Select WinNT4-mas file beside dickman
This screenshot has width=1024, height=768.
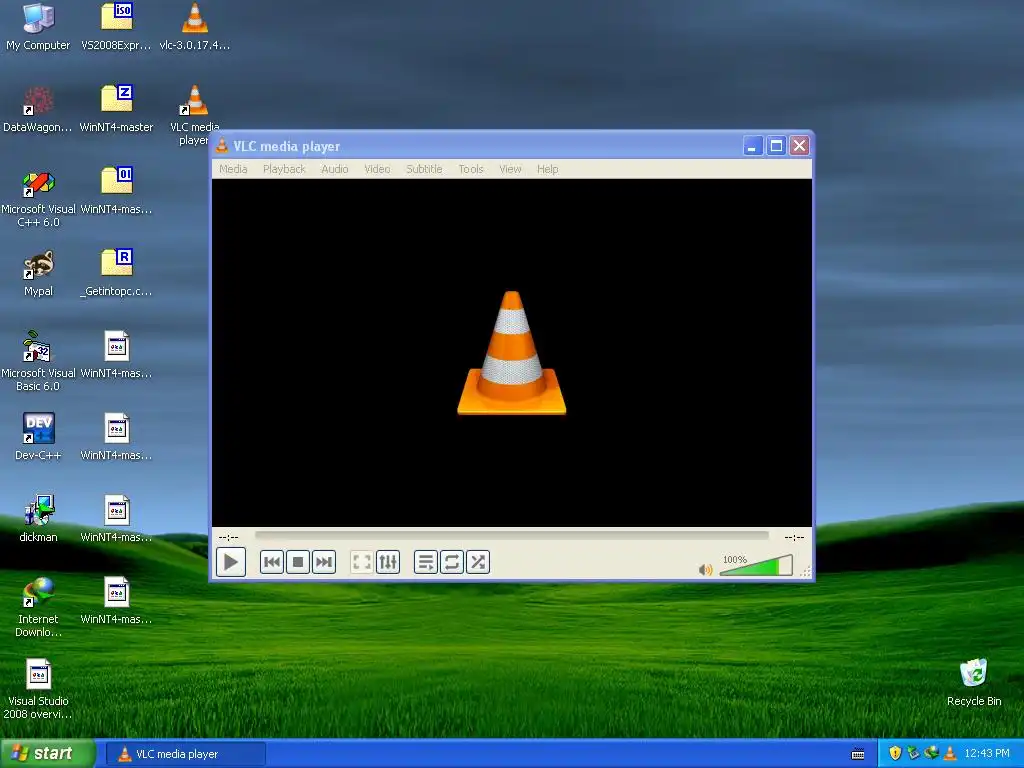coord(116,519)
